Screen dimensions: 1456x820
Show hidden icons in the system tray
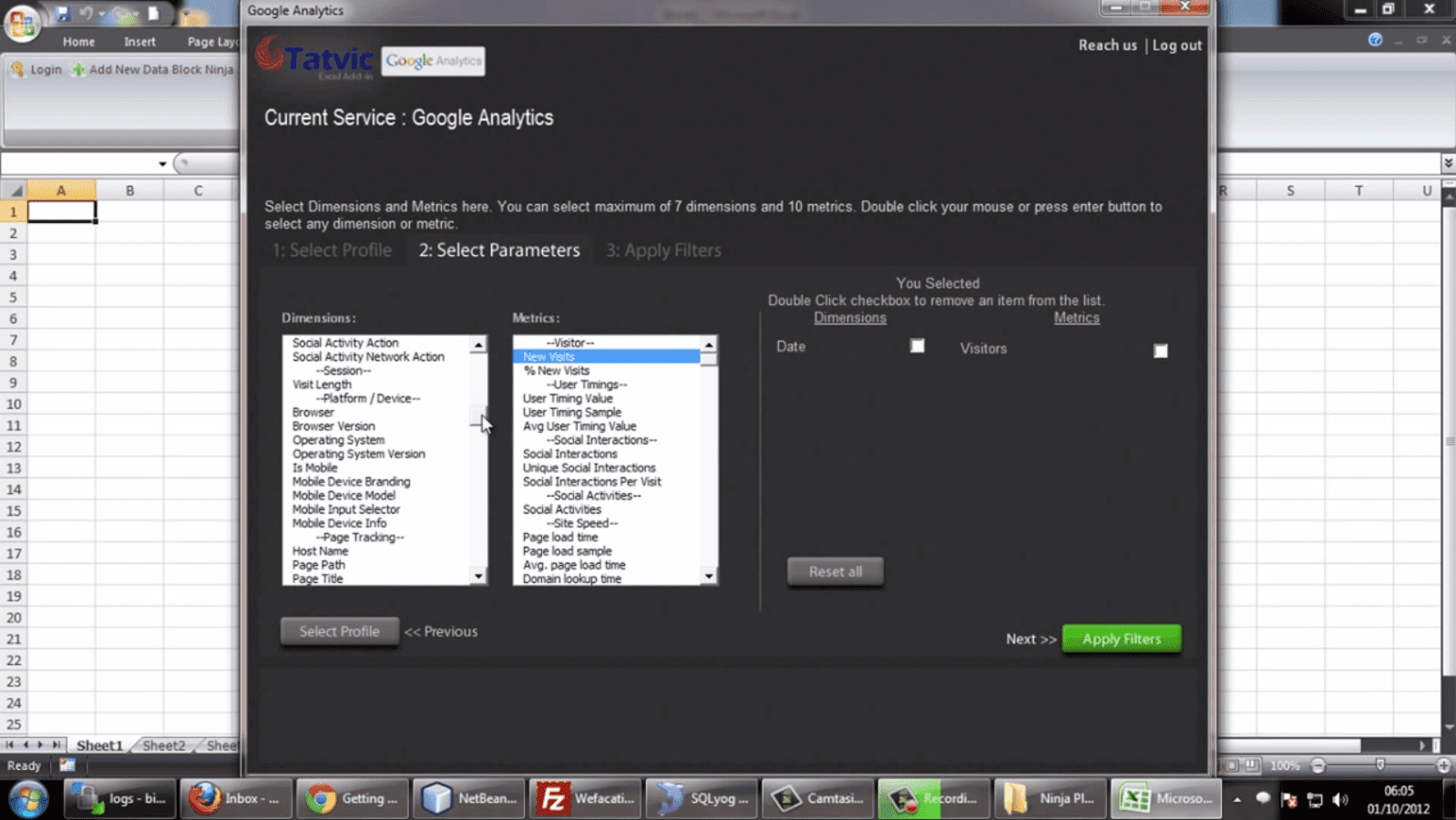pos(1237,800)
